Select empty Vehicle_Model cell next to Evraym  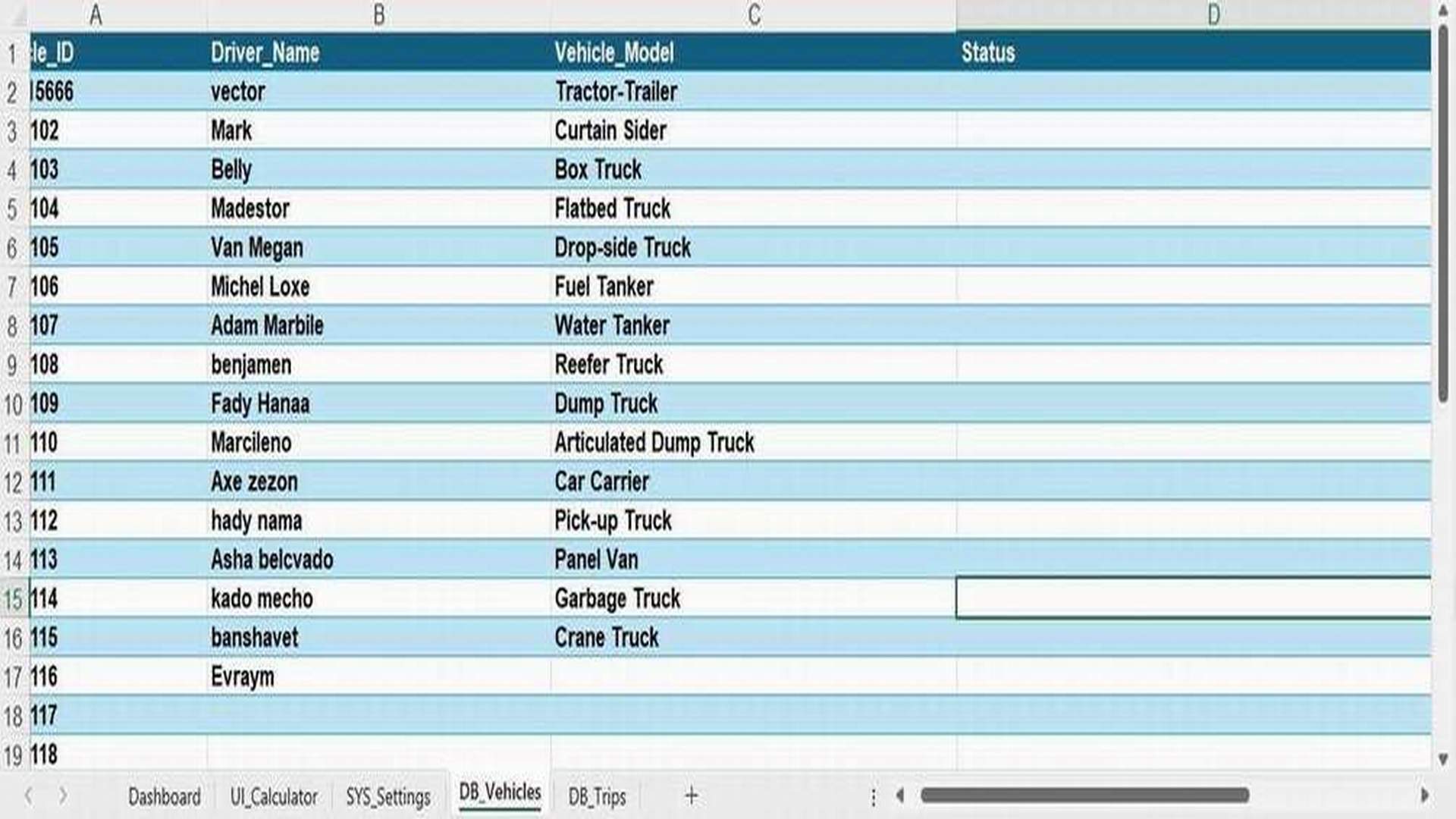coord(754,676)
